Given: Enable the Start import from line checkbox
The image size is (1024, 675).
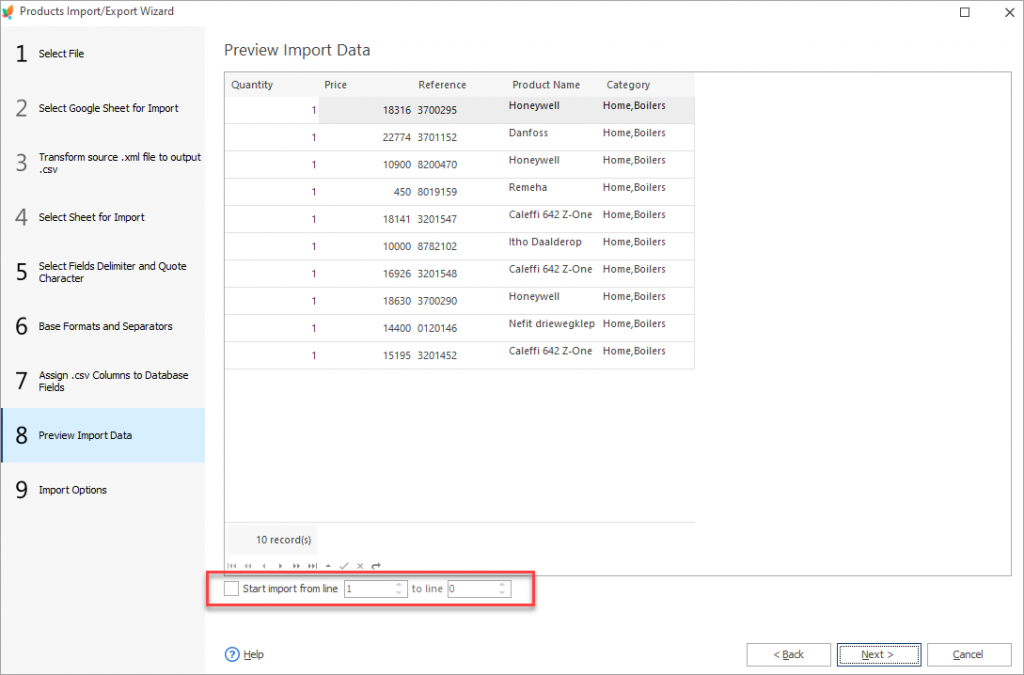Looking at the screenshot, I should 231,588.
